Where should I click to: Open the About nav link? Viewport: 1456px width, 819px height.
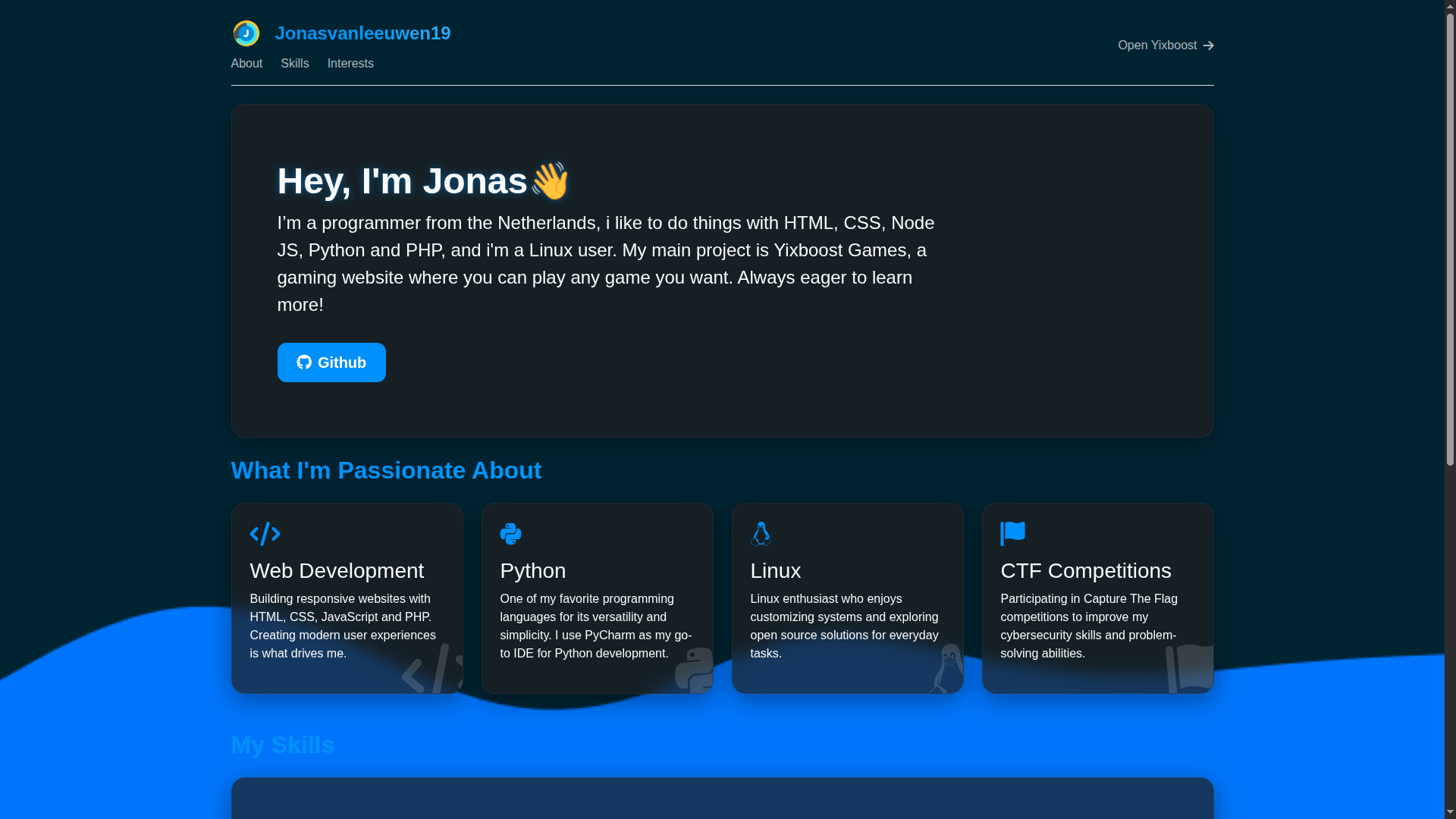pos(246,64)
